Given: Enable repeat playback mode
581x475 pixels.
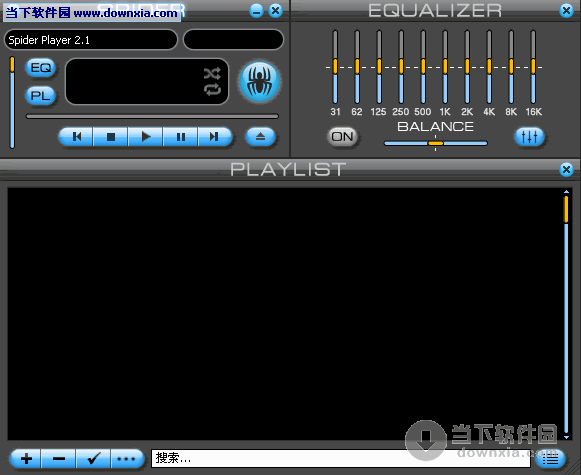Looking at the screenshot, I should pos(212,89).
